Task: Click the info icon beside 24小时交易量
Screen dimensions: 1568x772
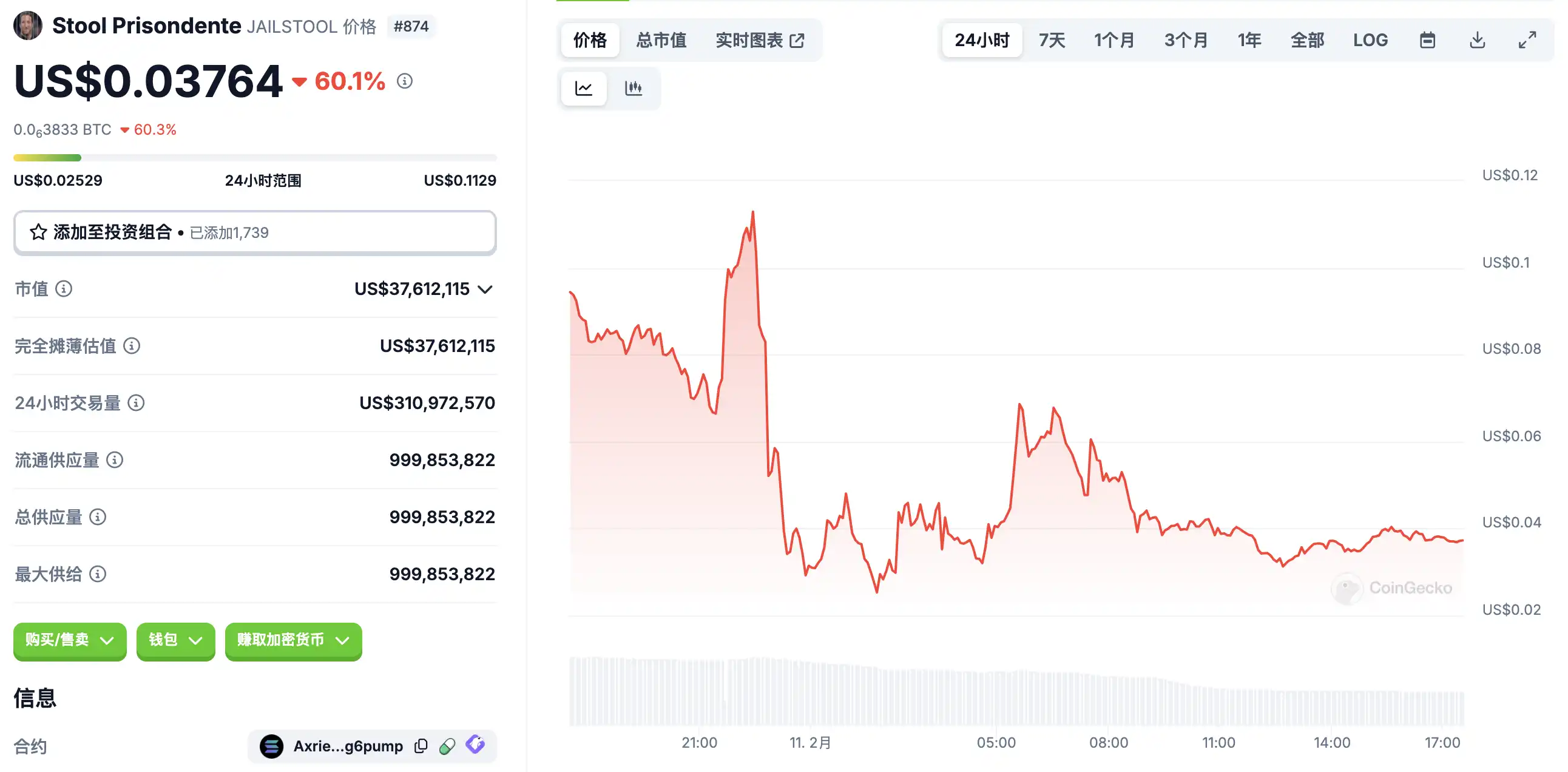Action: coord(137,403)
